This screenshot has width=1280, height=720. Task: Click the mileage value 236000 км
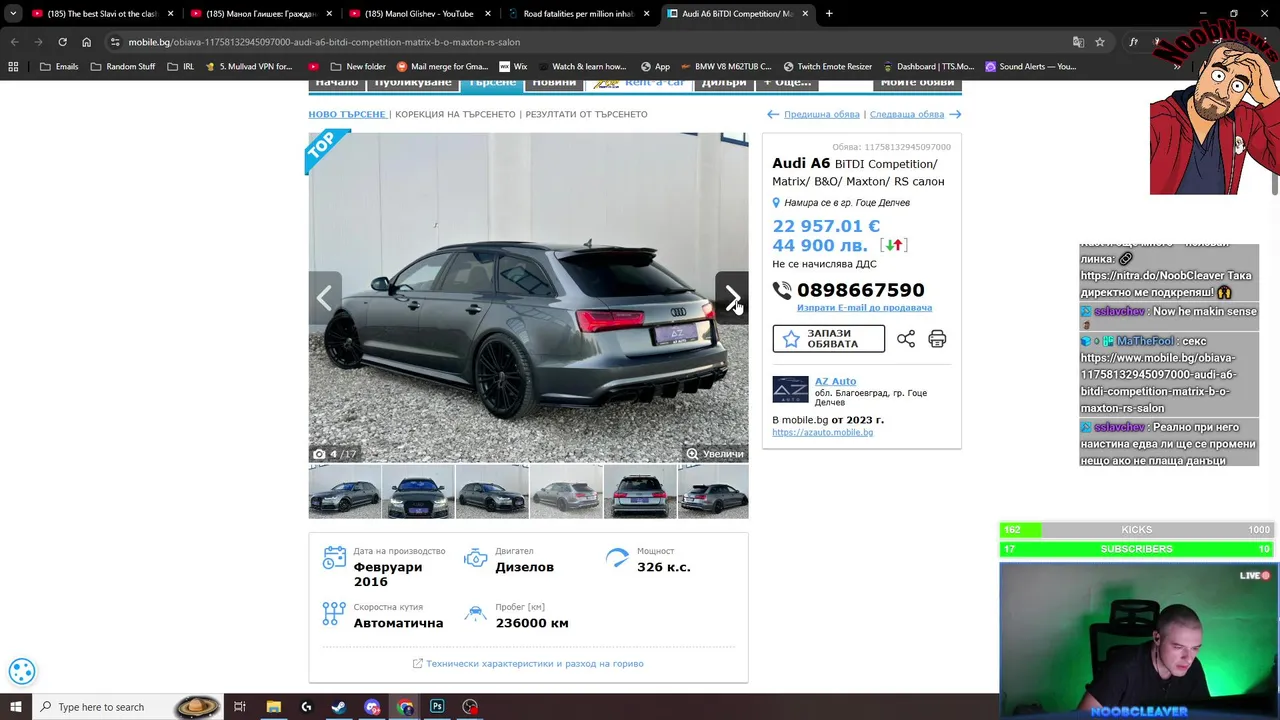click(x=532, y=623)
